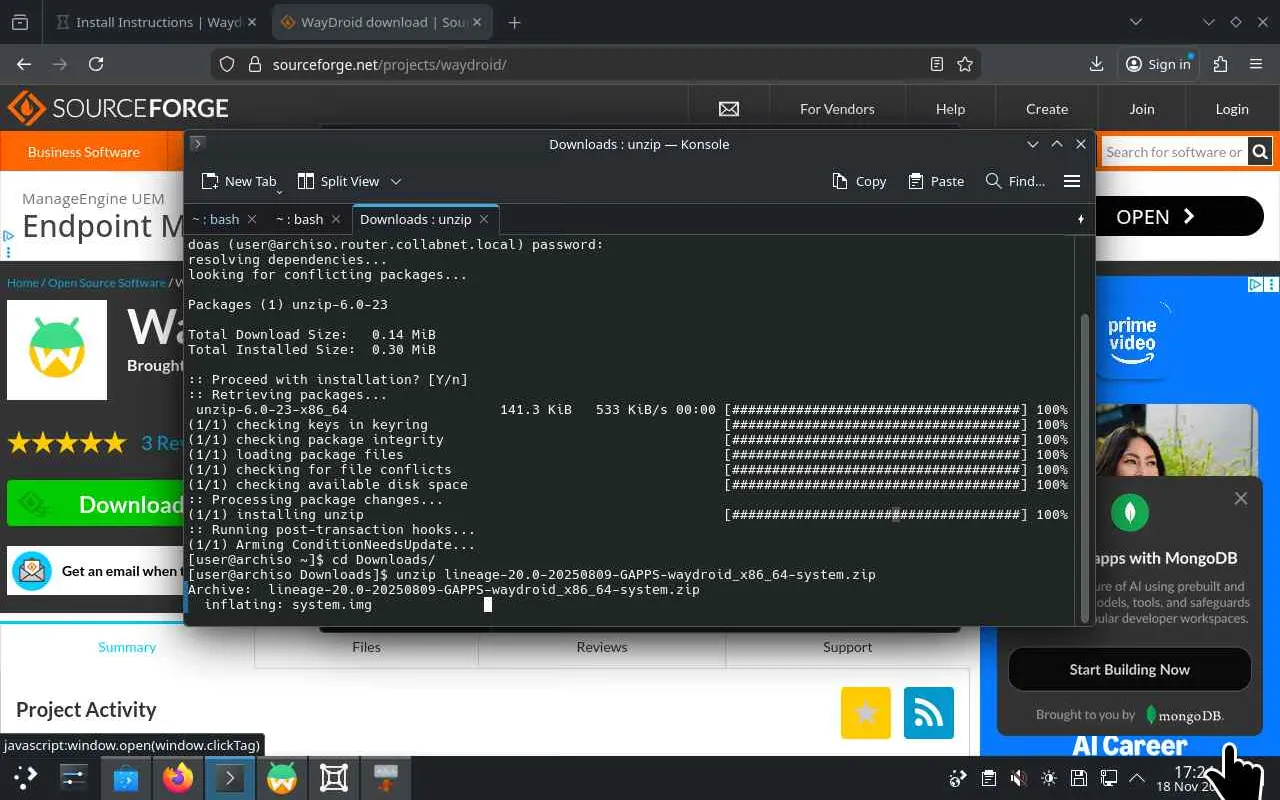Click the site security shield icon

click(227, 64)
